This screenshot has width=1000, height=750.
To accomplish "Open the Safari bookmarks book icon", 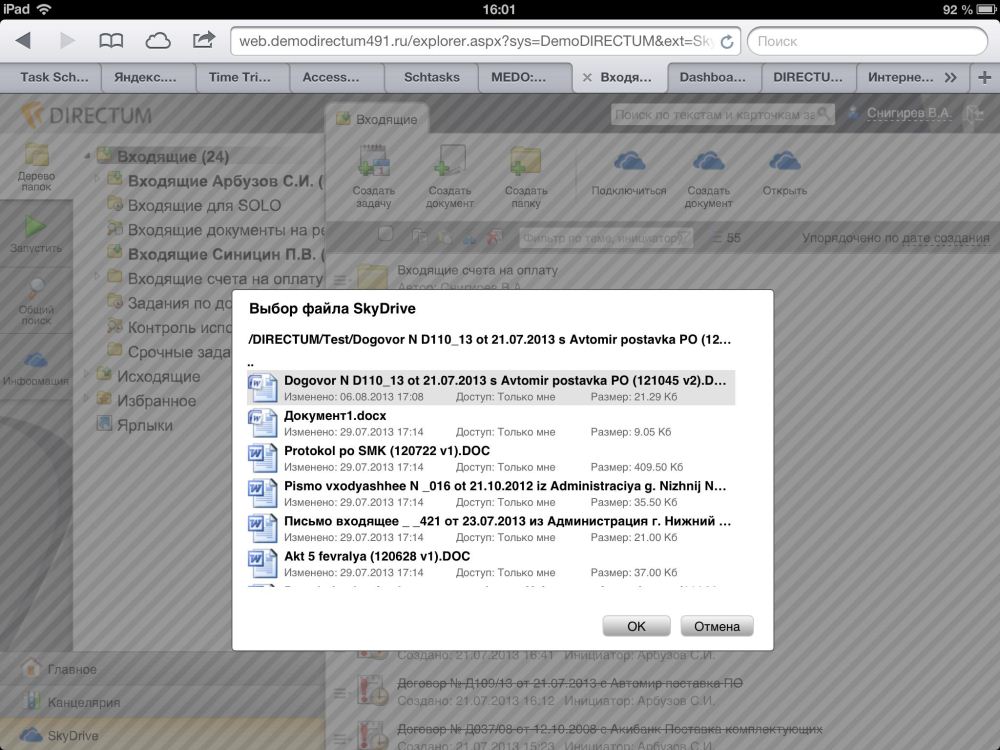I will pos(111,41).
